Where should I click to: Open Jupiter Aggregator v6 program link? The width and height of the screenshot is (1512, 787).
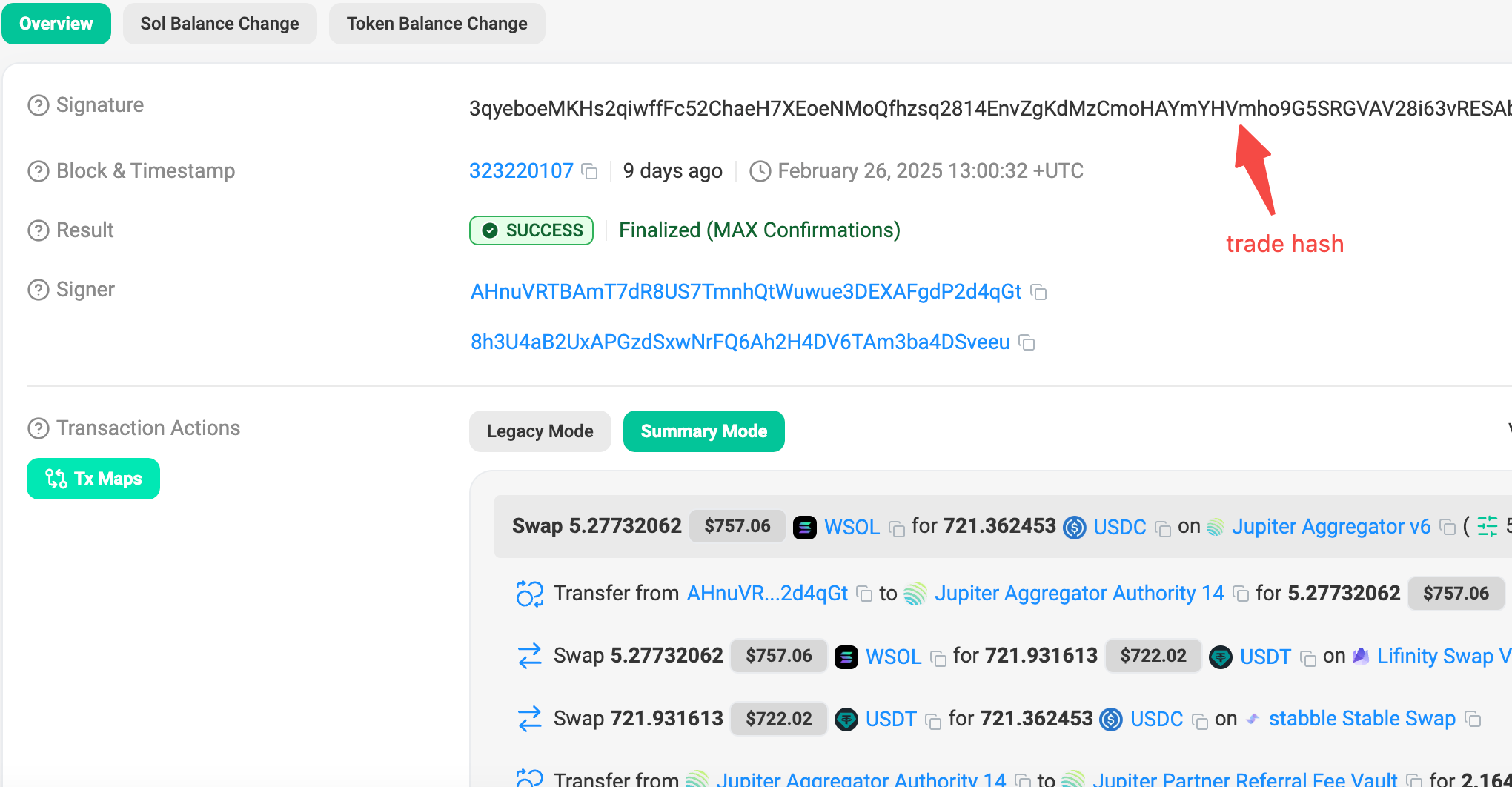(1331, 527)
